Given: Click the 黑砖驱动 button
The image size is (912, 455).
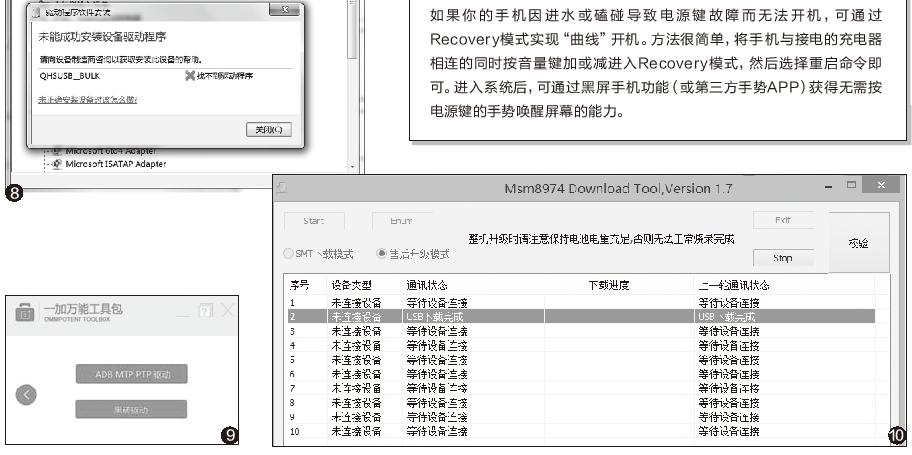Looking at the screenshot, I should pos(131,410).
